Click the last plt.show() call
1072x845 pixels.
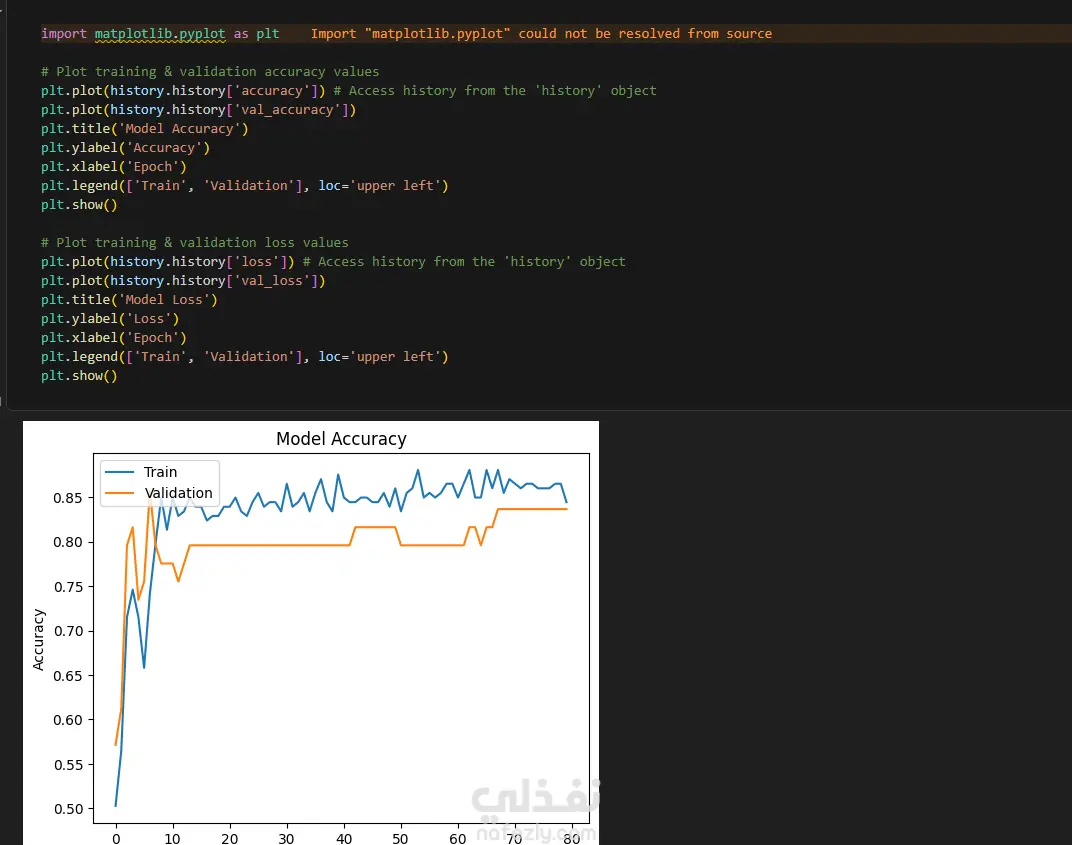pyautogui.click(x=79, y=375)
